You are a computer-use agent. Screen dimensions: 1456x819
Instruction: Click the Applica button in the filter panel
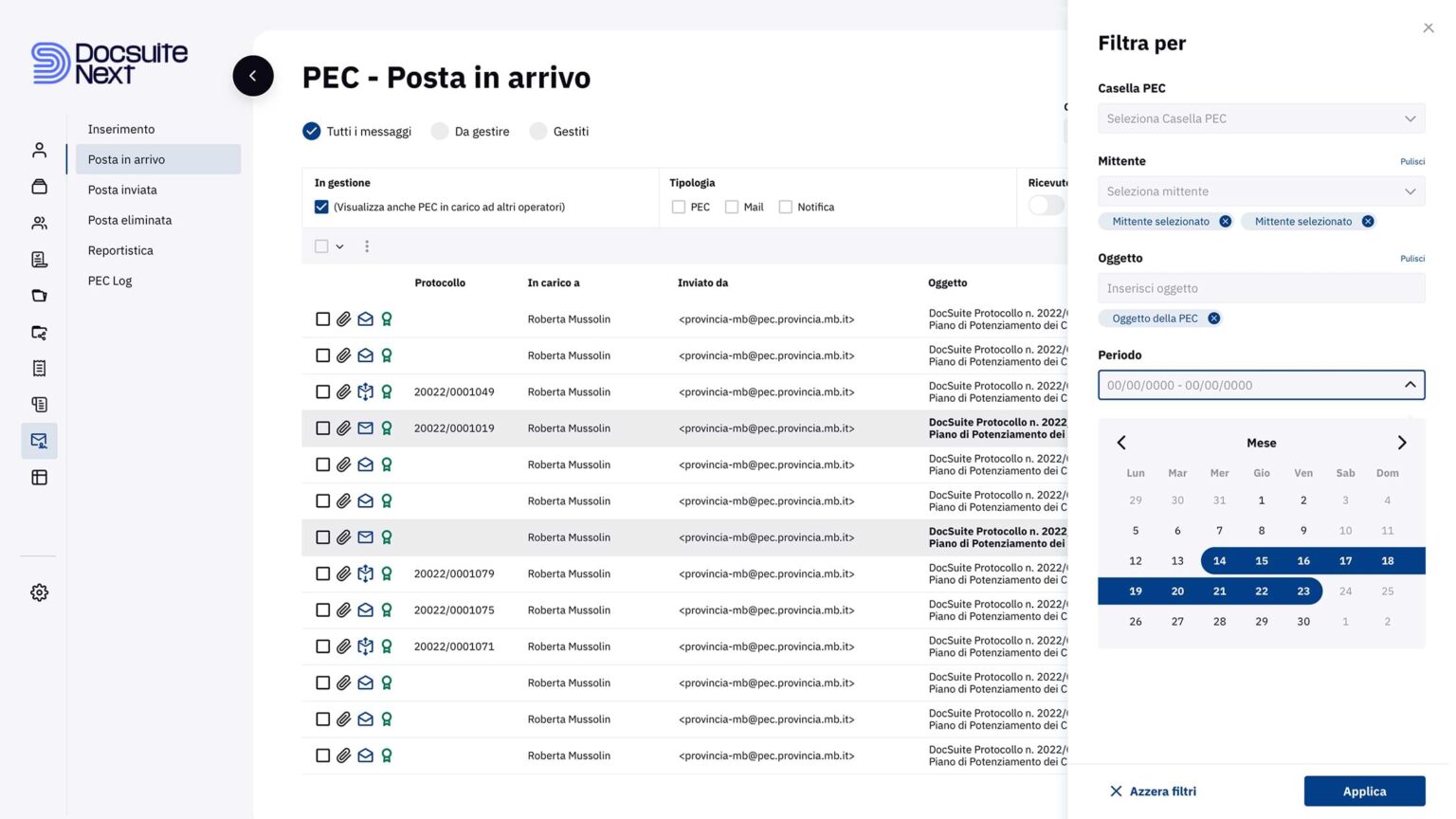pos(1364,791)
